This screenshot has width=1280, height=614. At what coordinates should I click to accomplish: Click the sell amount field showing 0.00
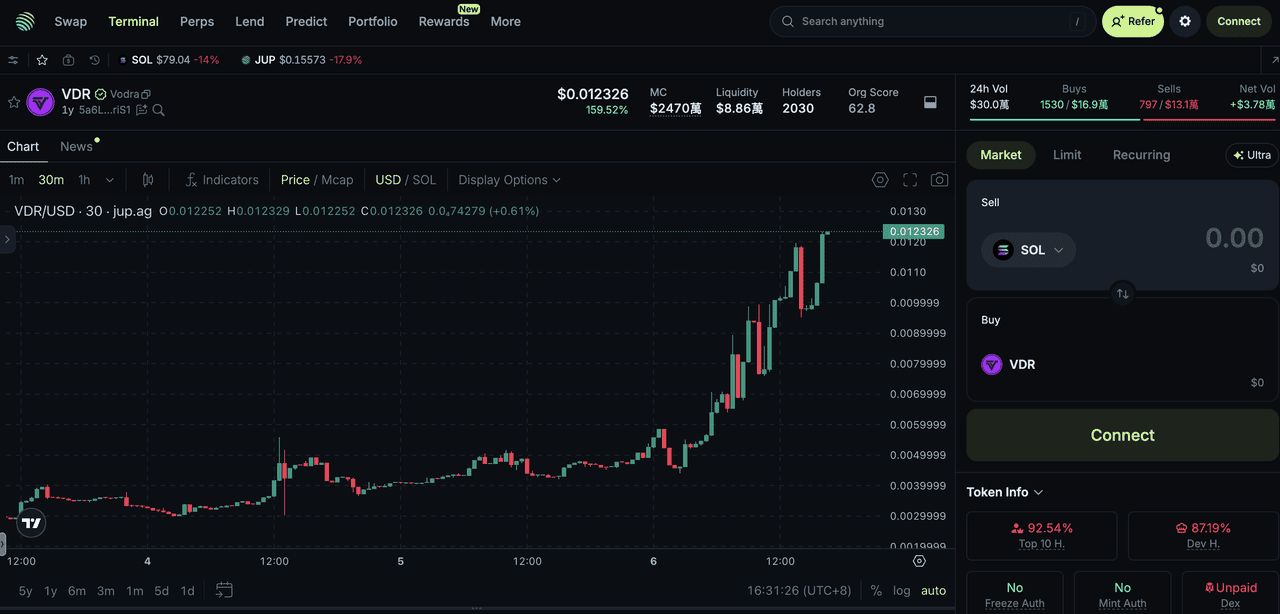(x=1234, y=238)
